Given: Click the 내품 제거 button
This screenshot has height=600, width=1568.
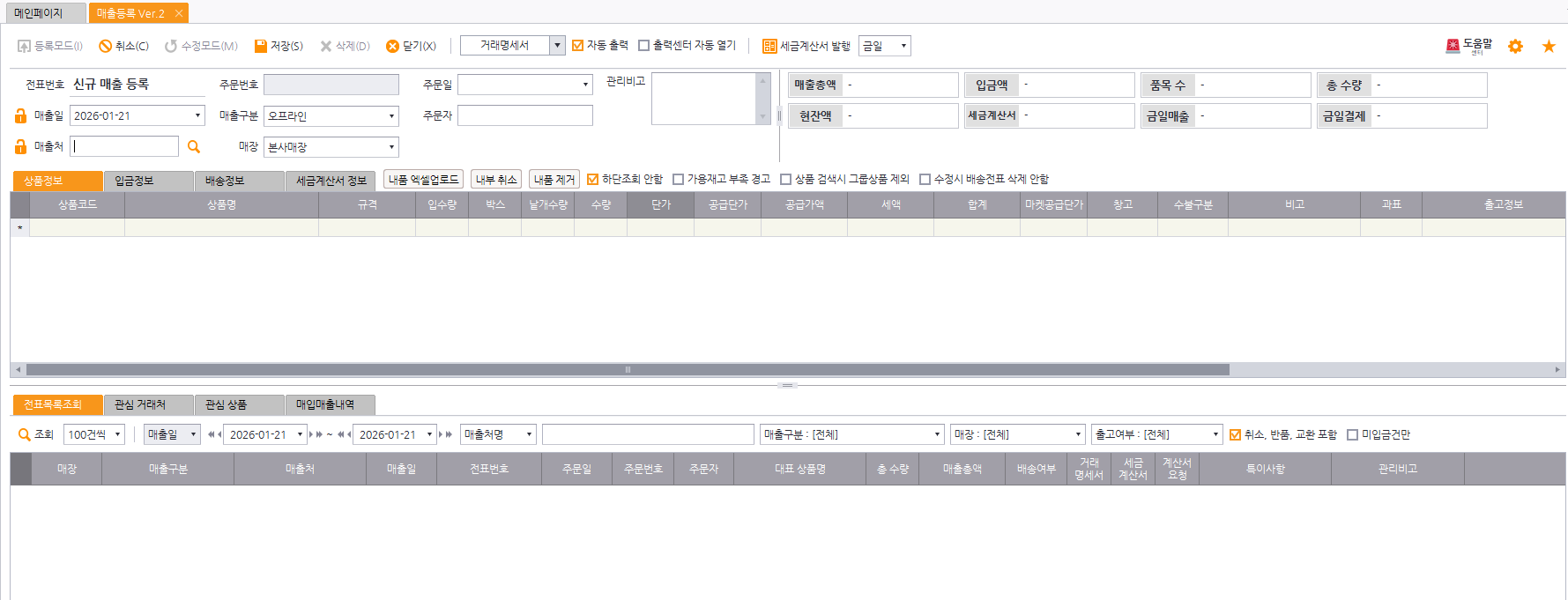Looking at the screenshot, I should pyautogui.click(x=554, y=179).
